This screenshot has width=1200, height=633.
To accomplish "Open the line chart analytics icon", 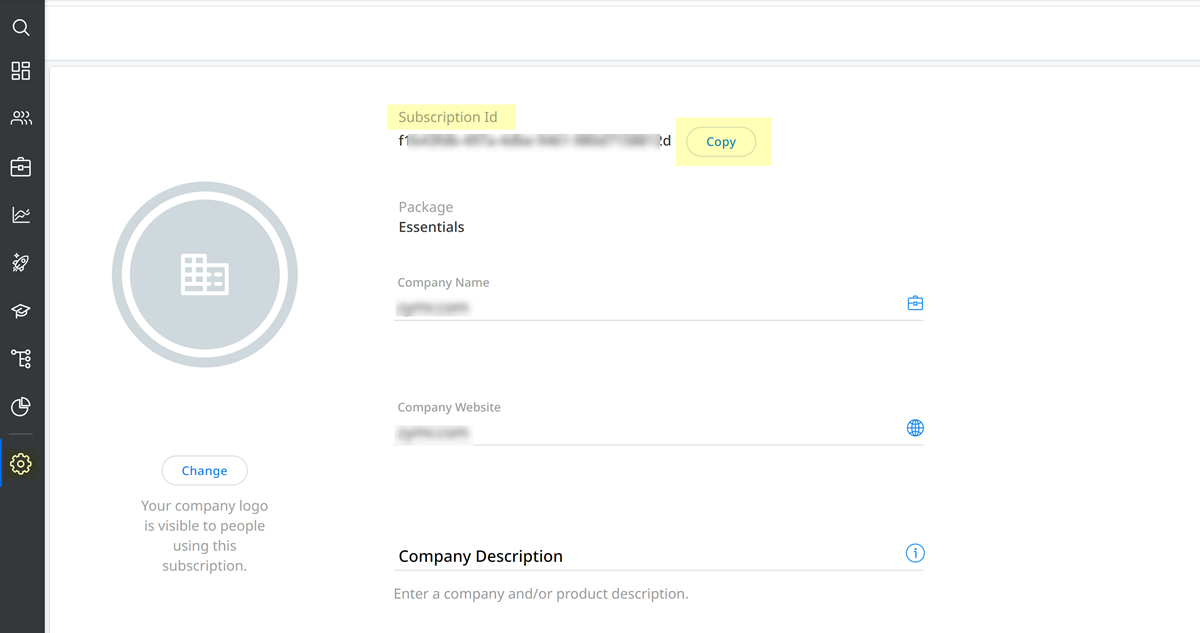I will [21, 215].
